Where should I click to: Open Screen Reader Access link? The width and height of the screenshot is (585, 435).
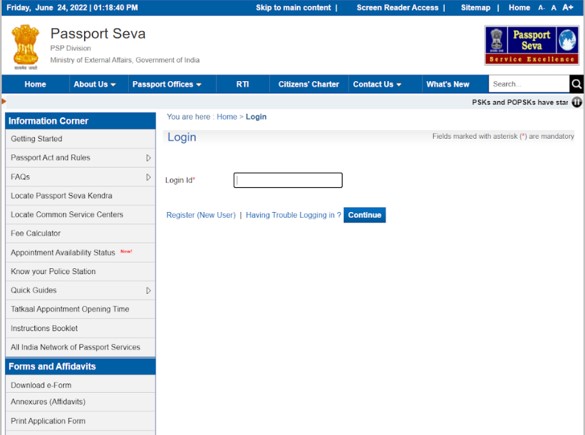[397, 8]
